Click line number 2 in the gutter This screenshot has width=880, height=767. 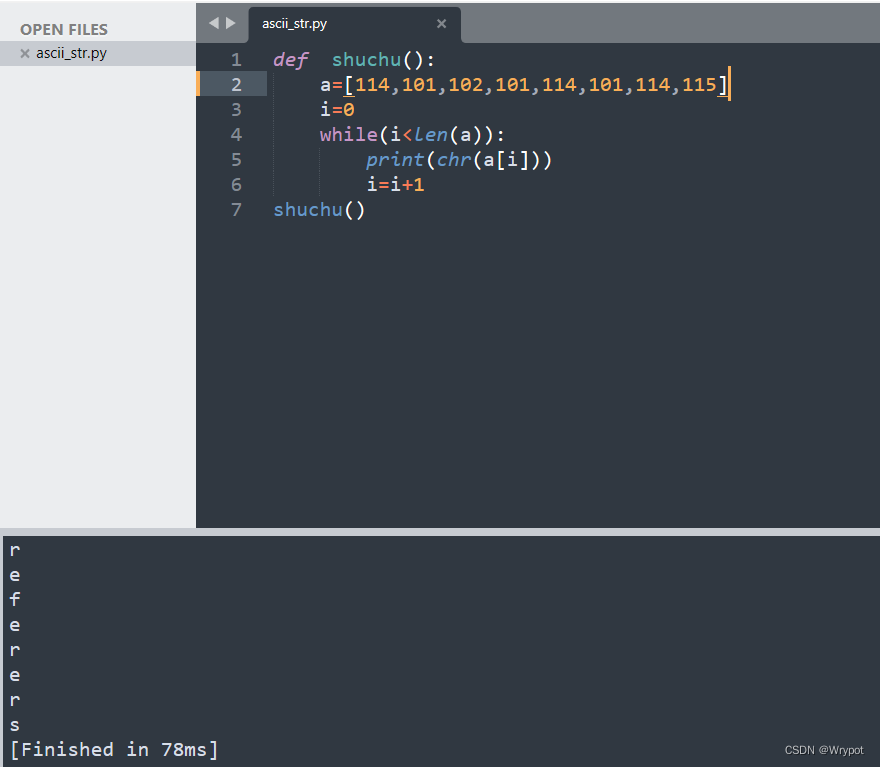pos(236,85)
